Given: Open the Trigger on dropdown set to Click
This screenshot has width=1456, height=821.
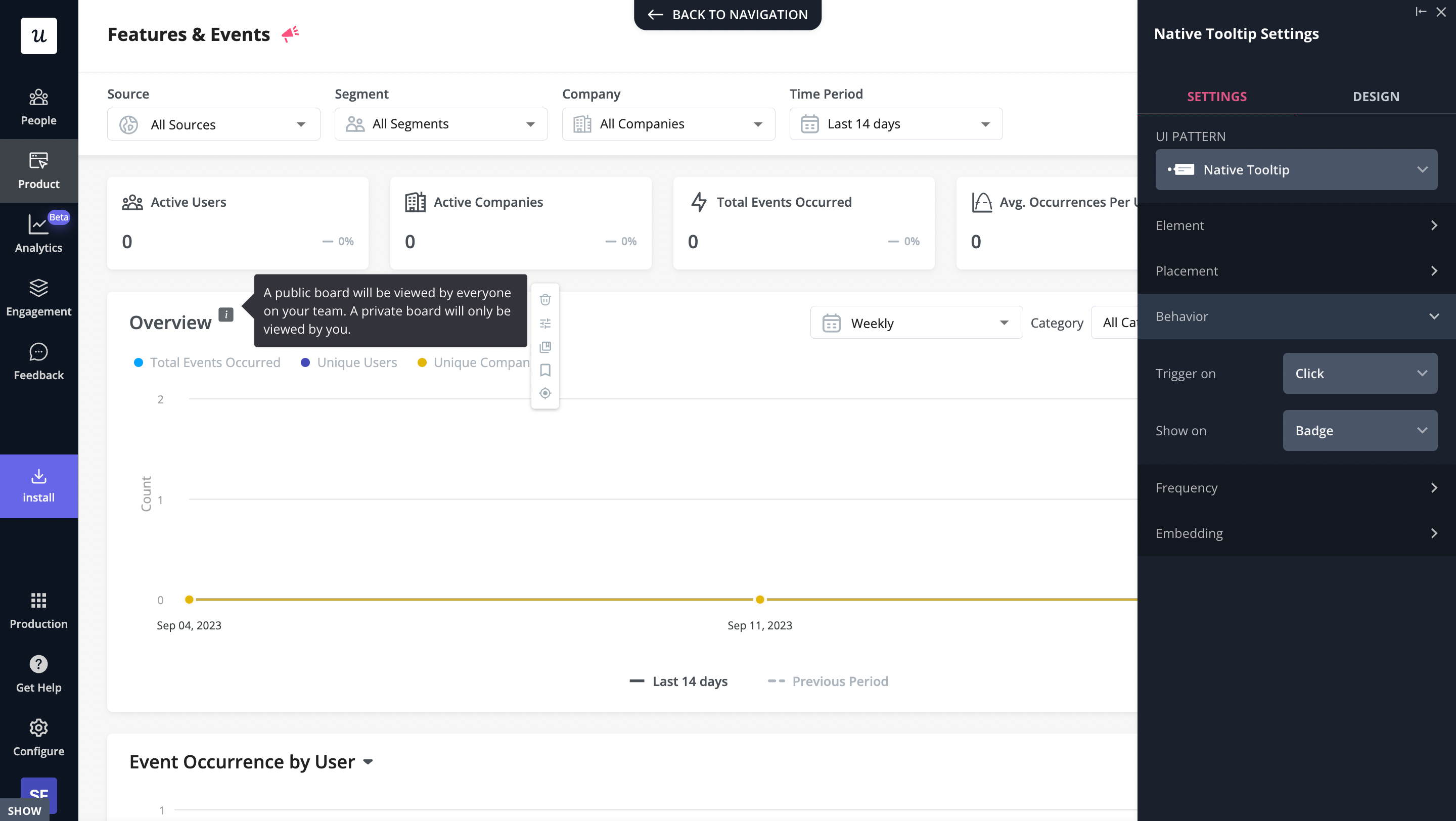Looking at the screenshot, I should point(1359,373).
